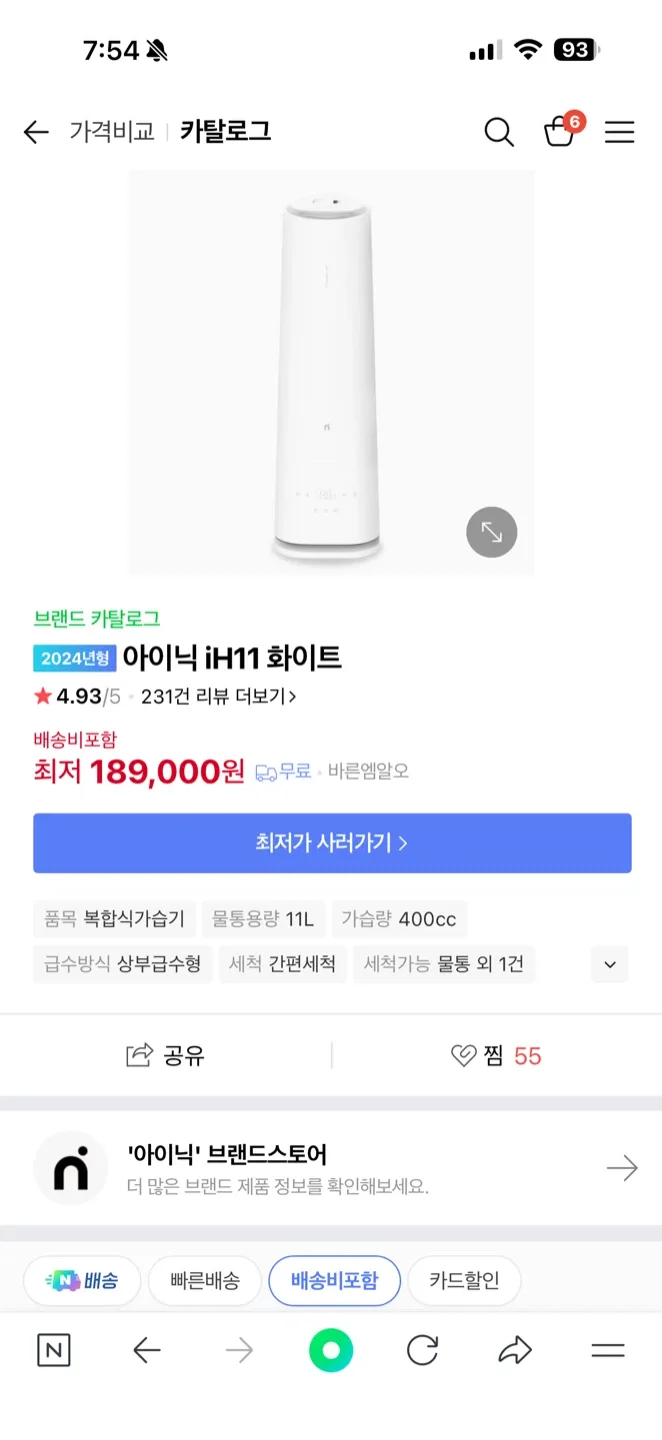Tap the green circle center button

tap(331, 1351)
